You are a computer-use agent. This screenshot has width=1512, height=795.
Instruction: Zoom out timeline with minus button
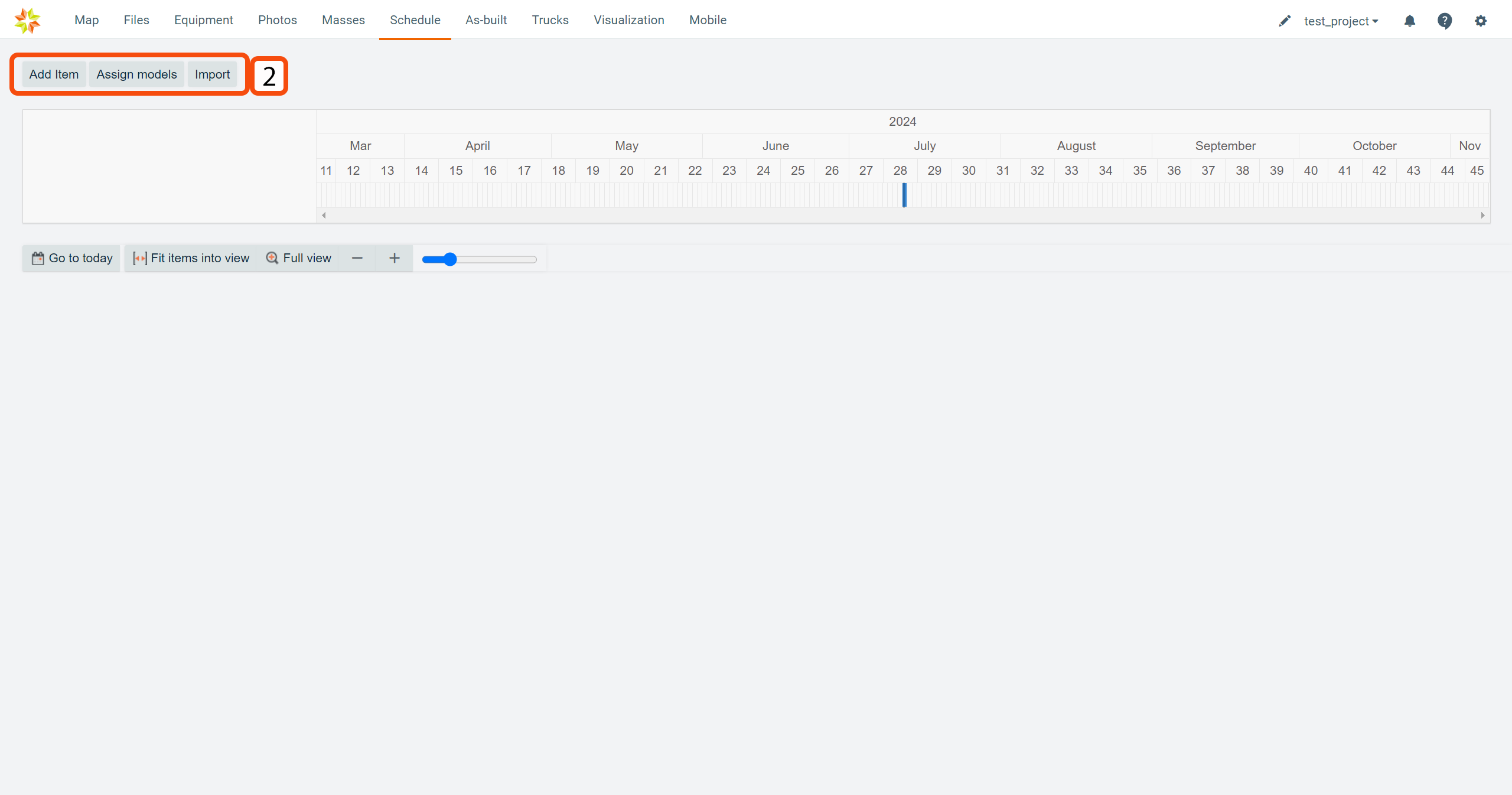357,258
